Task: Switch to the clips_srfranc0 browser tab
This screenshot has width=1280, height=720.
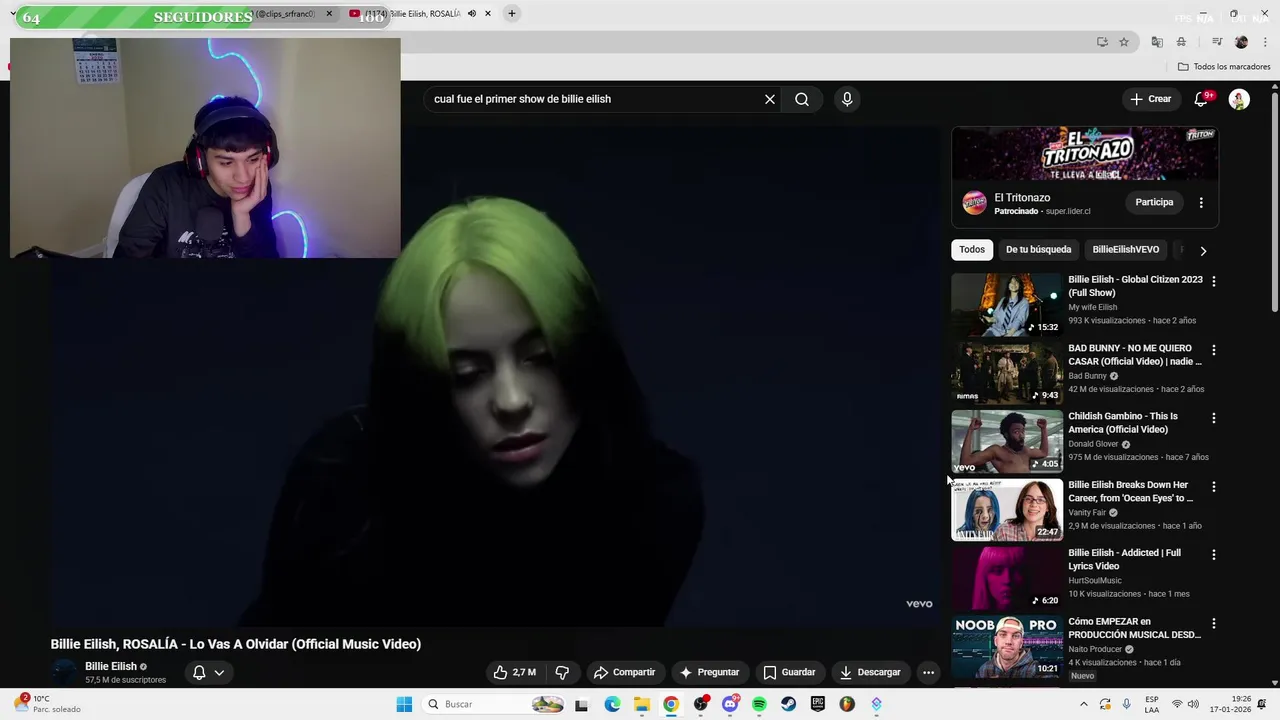Action: point(285,14)
